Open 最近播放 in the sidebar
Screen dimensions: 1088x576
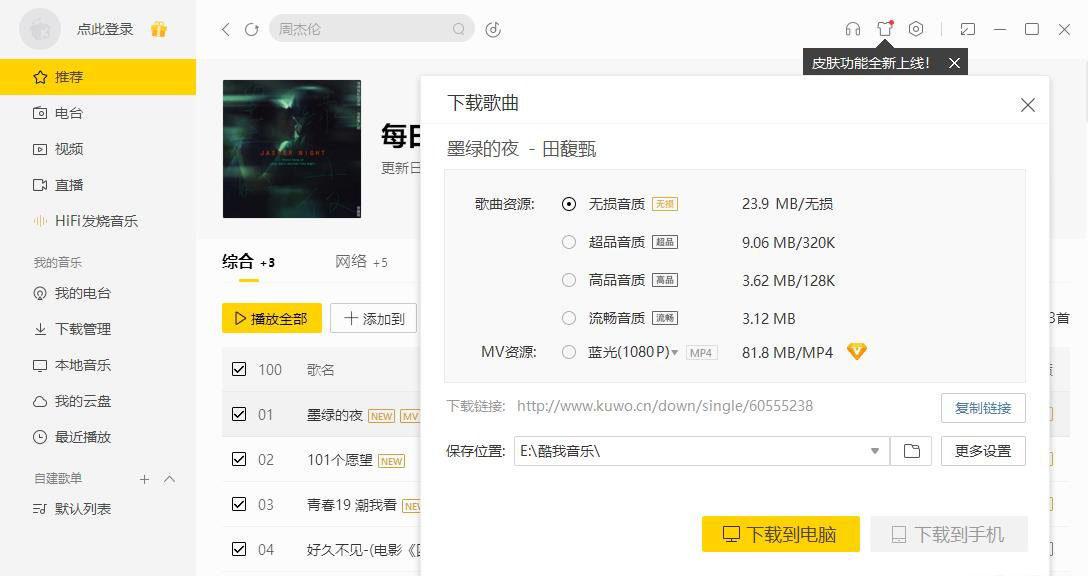98,437
